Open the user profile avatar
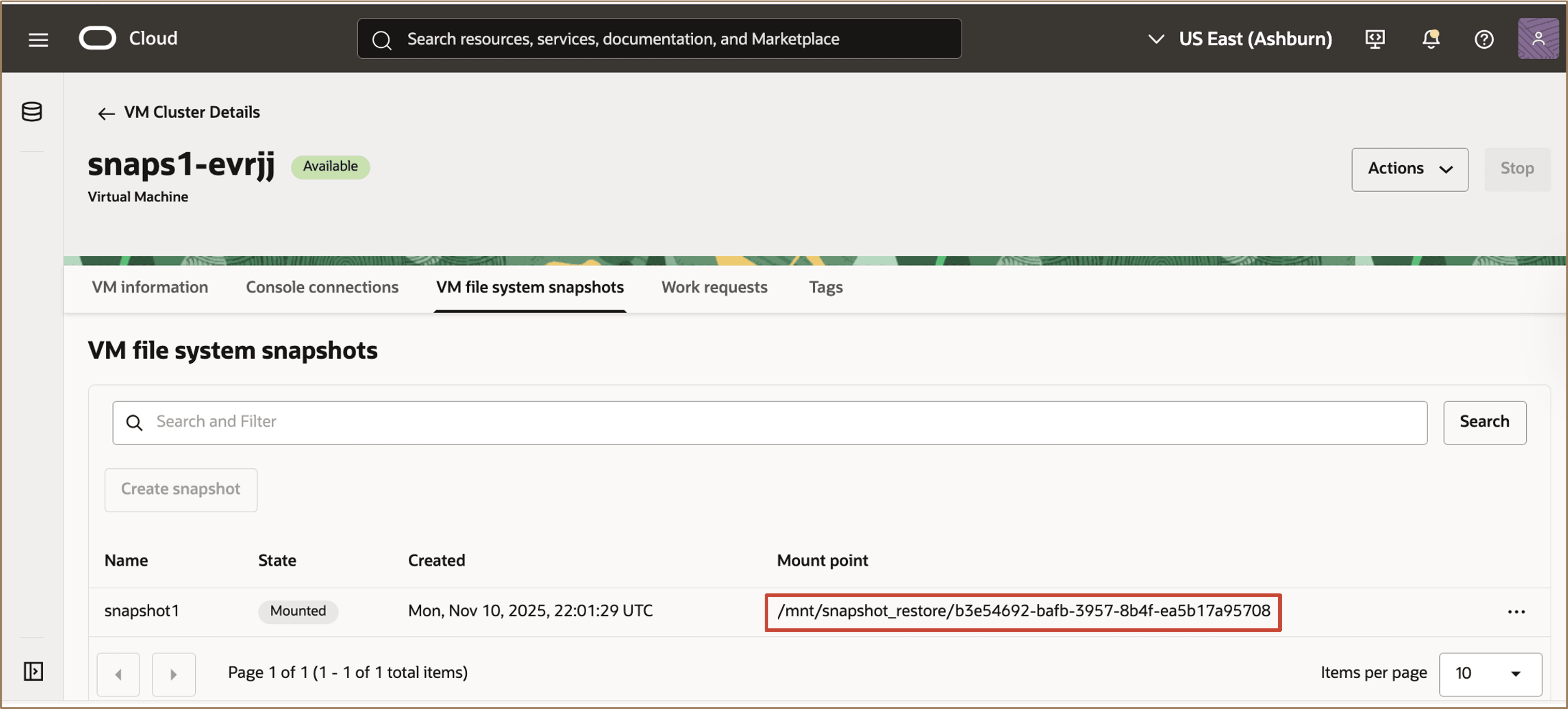This screenshot has height=709, width=1568. (x=1538, y=39)
